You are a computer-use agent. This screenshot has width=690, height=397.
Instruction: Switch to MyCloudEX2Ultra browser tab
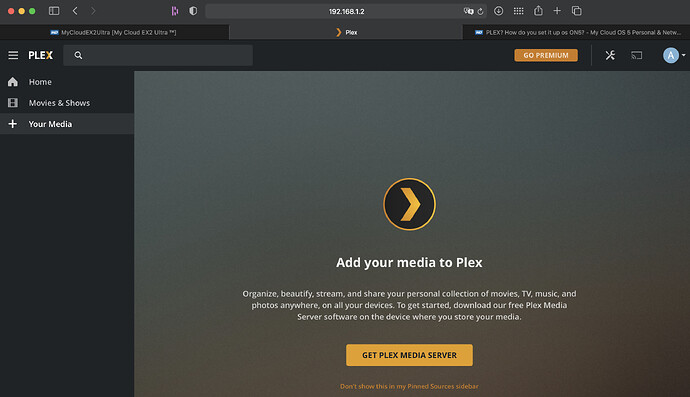tap(114, 32)
